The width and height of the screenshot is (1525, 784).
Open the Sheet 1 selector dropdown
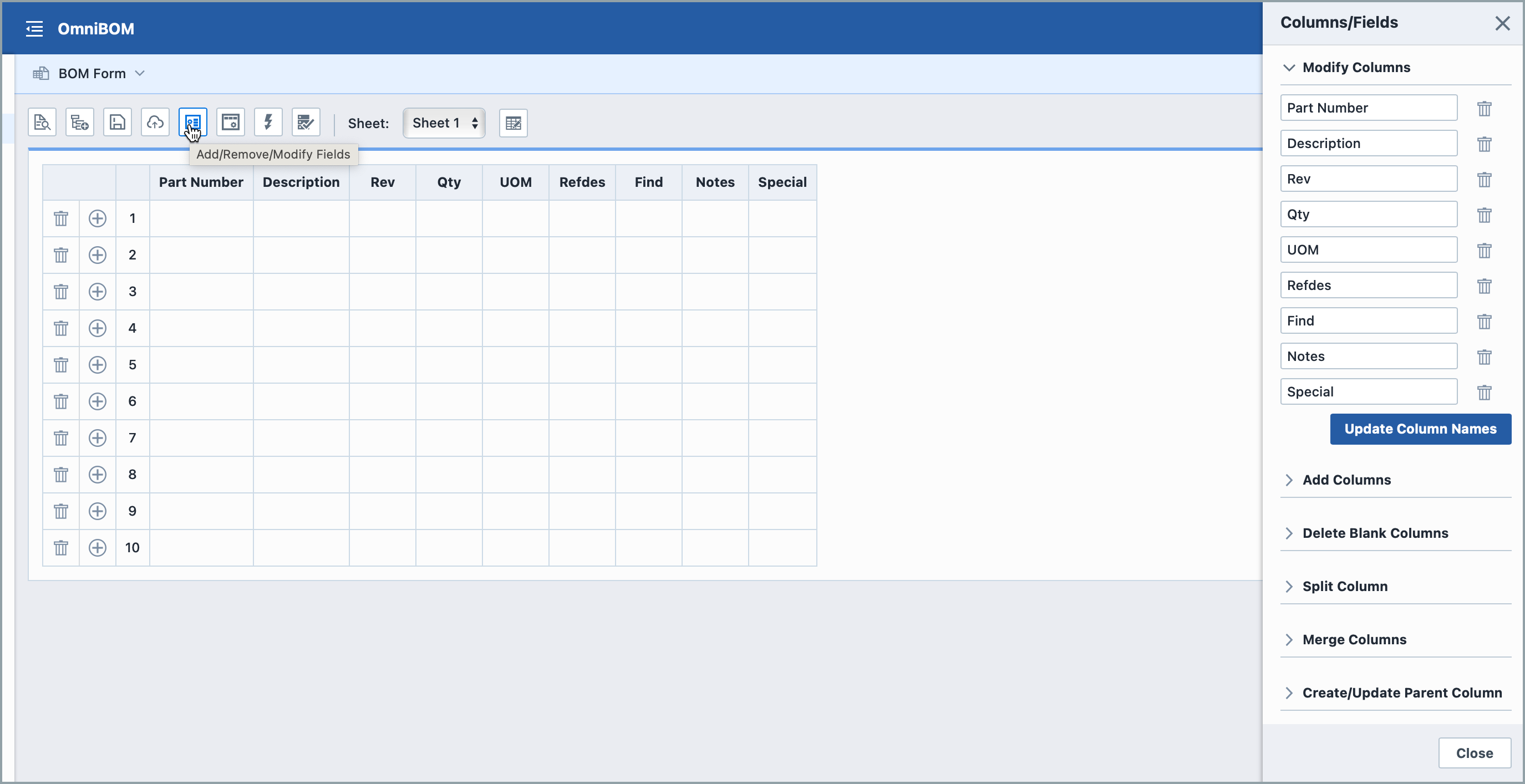[444, 123]
